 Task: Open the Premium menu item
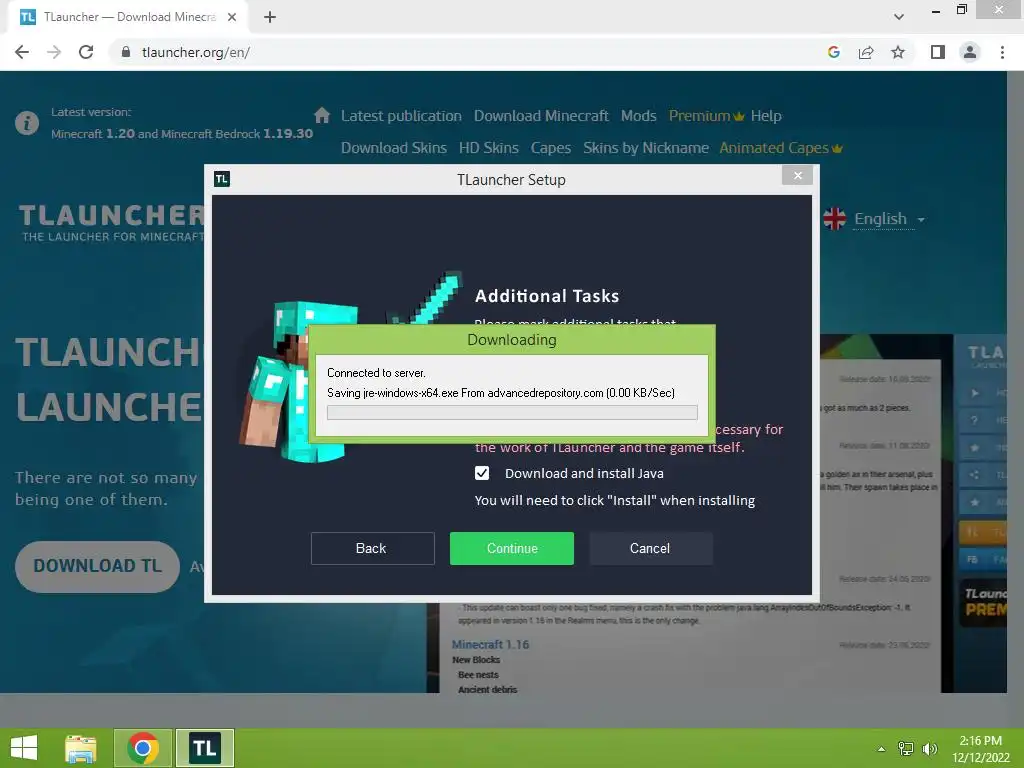pos(706,116)
